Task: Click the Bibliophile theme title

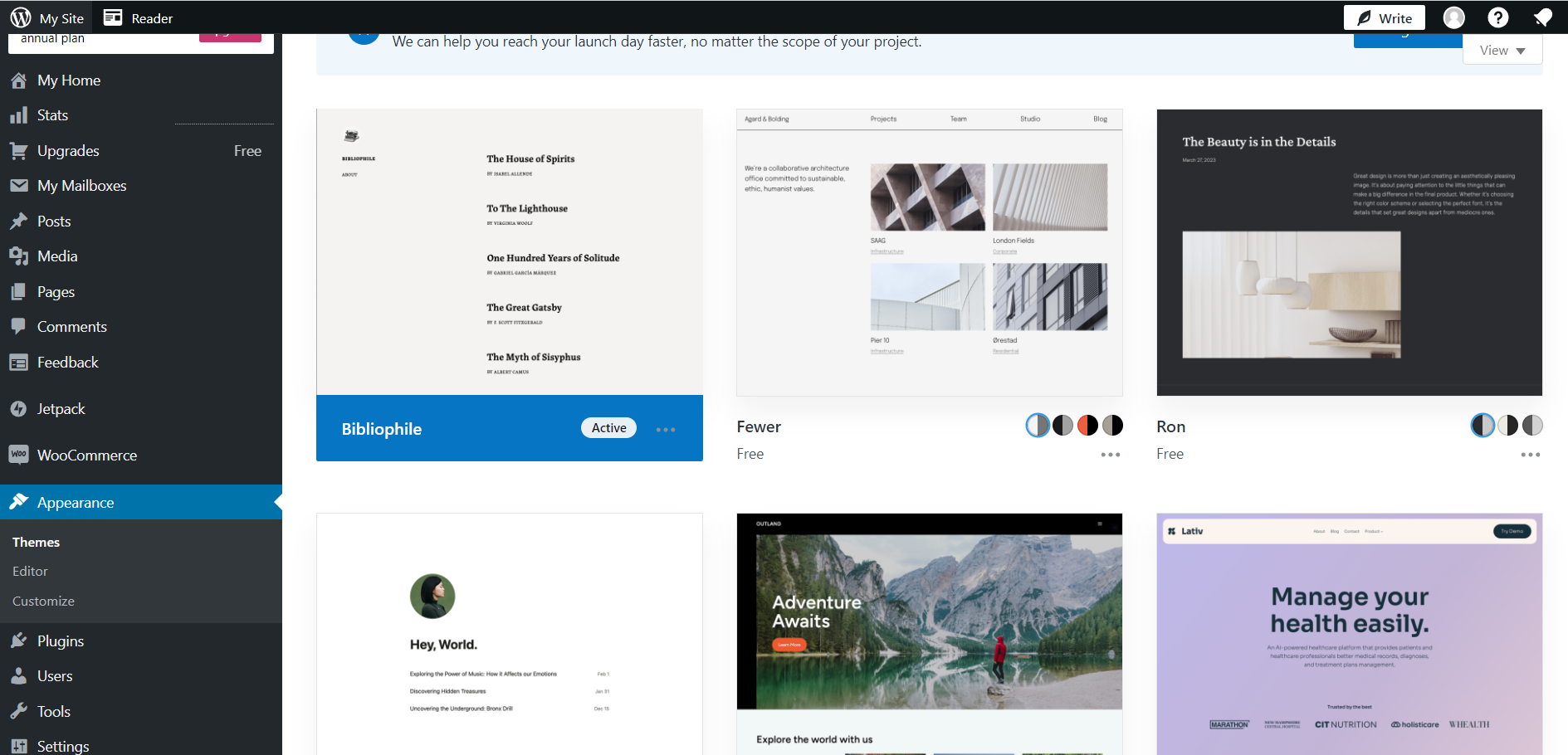Action: 382,429
